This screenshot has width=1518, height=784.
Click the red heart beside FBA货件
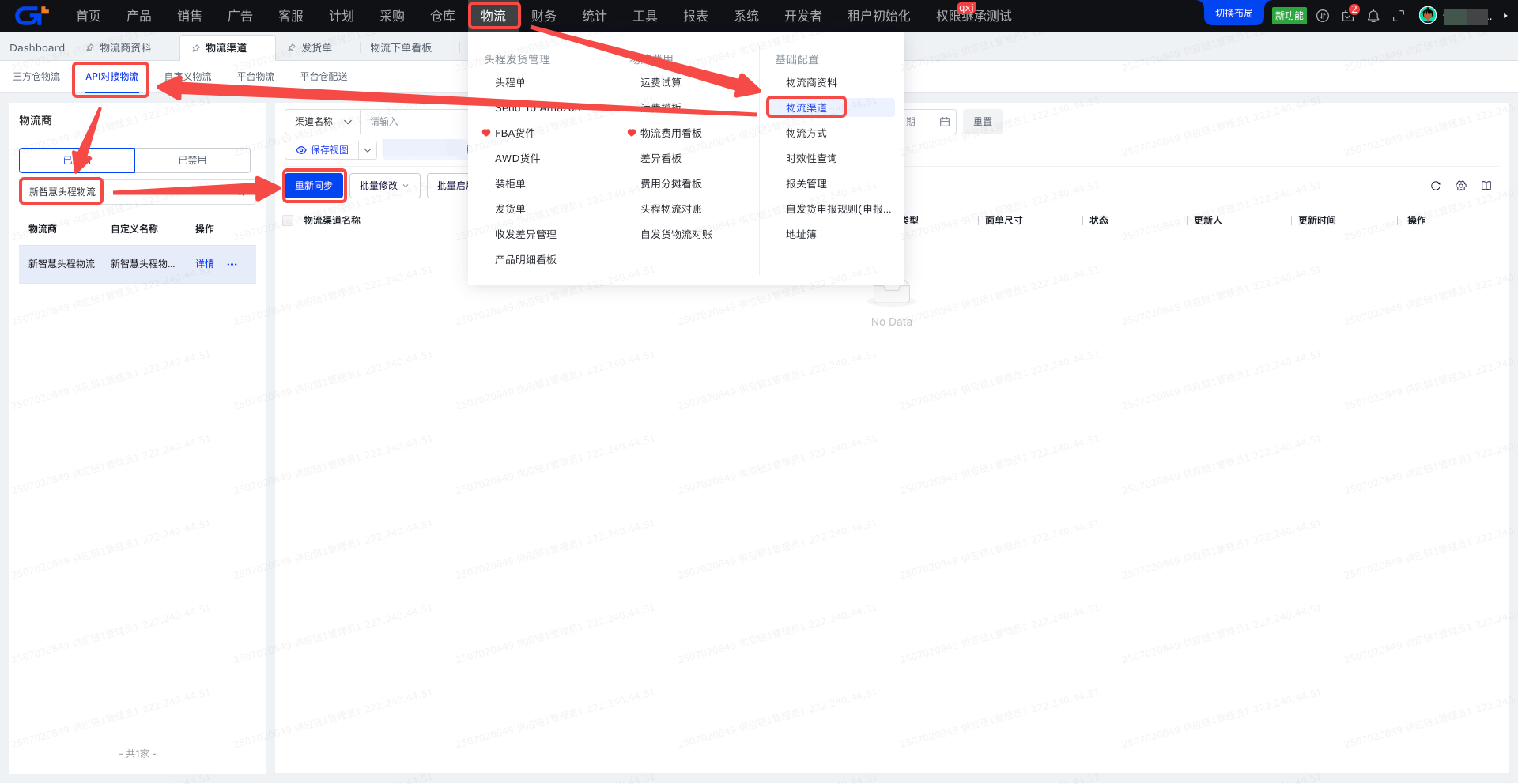486,133
